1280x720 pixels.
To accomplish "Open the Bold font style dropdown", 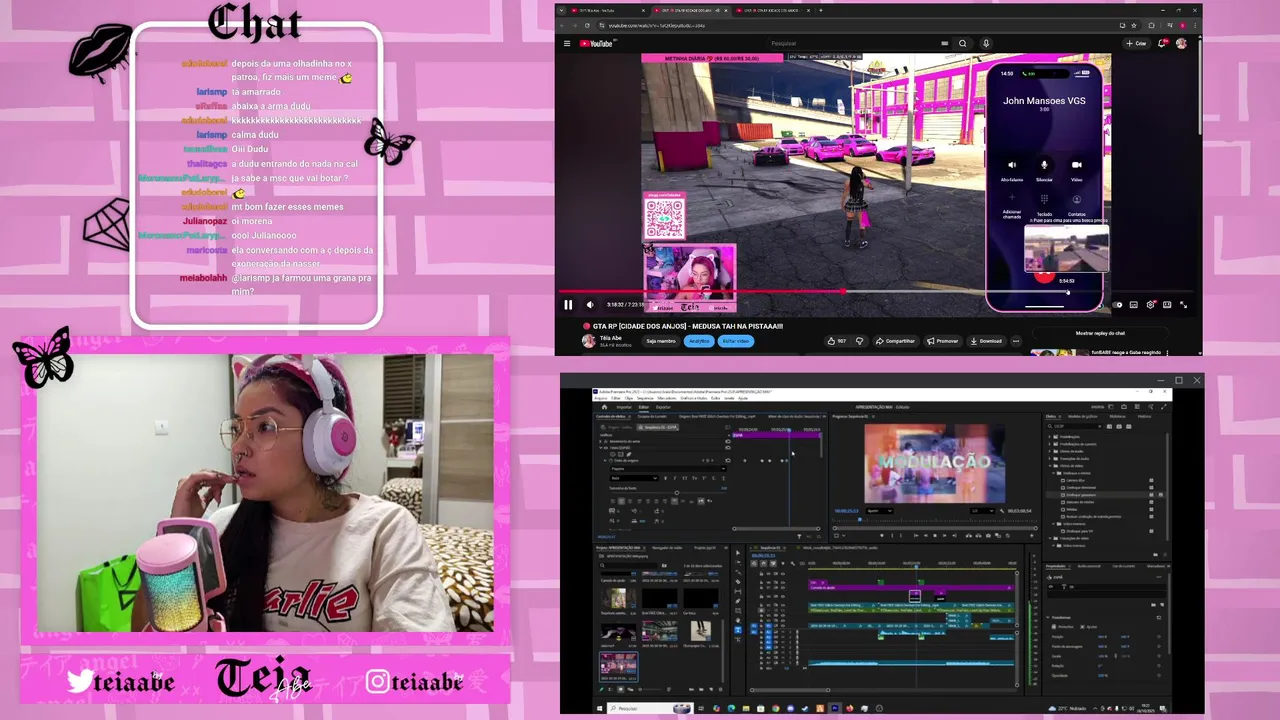I will pyautogui.click(x=634, y=478).
